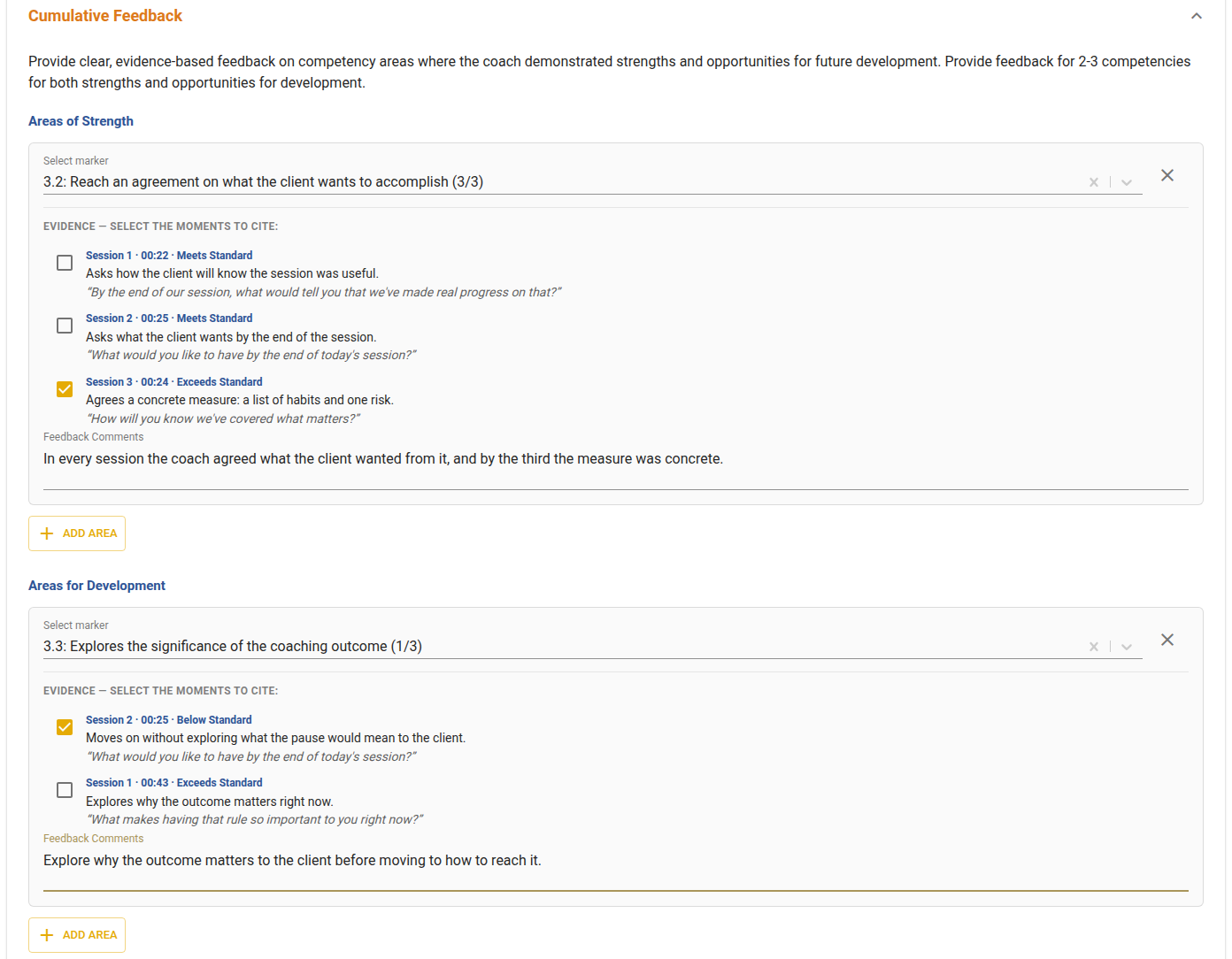The height and width of the screenshot is (959, 1232).
Task: Open the Session 3 · 00:24 Exceeds Standard link
Action: (x=174, y=382)
